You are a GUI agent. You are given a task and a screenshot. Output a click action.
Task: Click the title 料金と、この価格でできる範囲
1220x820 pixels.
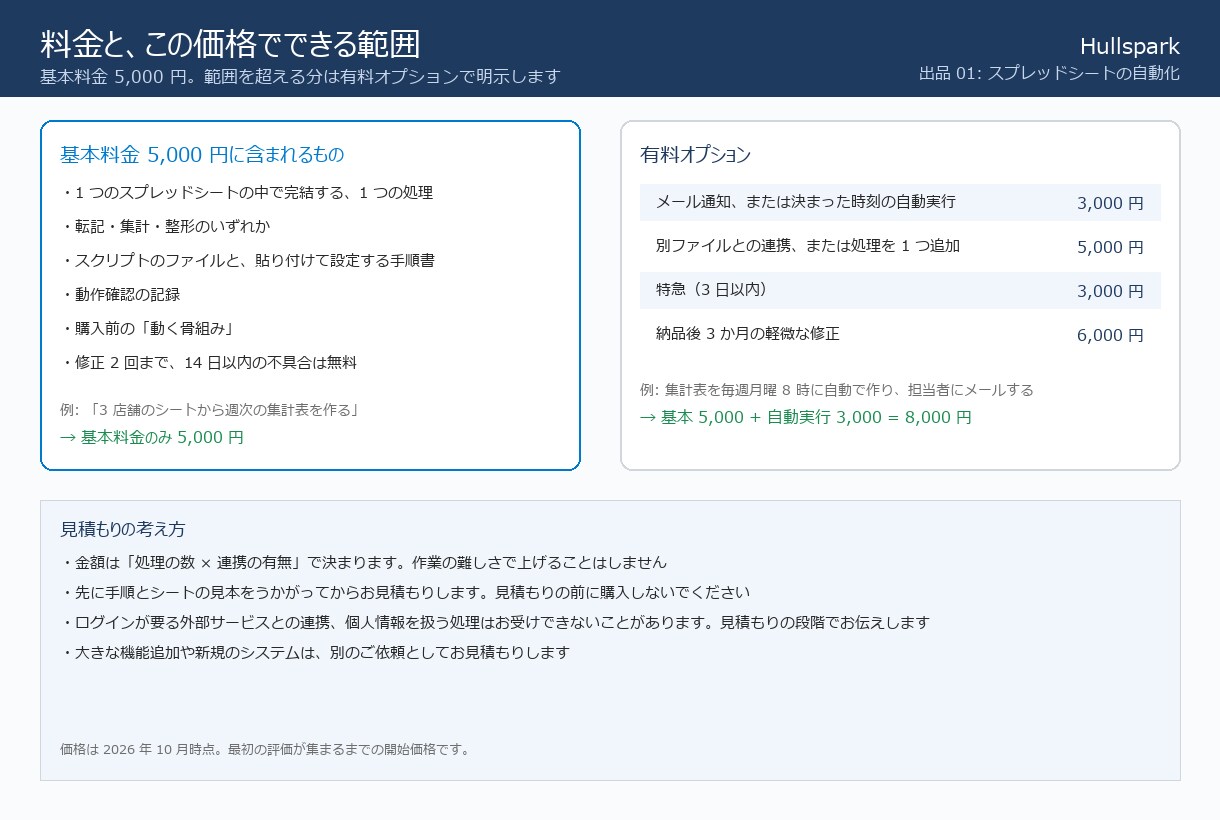pos(230,44)
